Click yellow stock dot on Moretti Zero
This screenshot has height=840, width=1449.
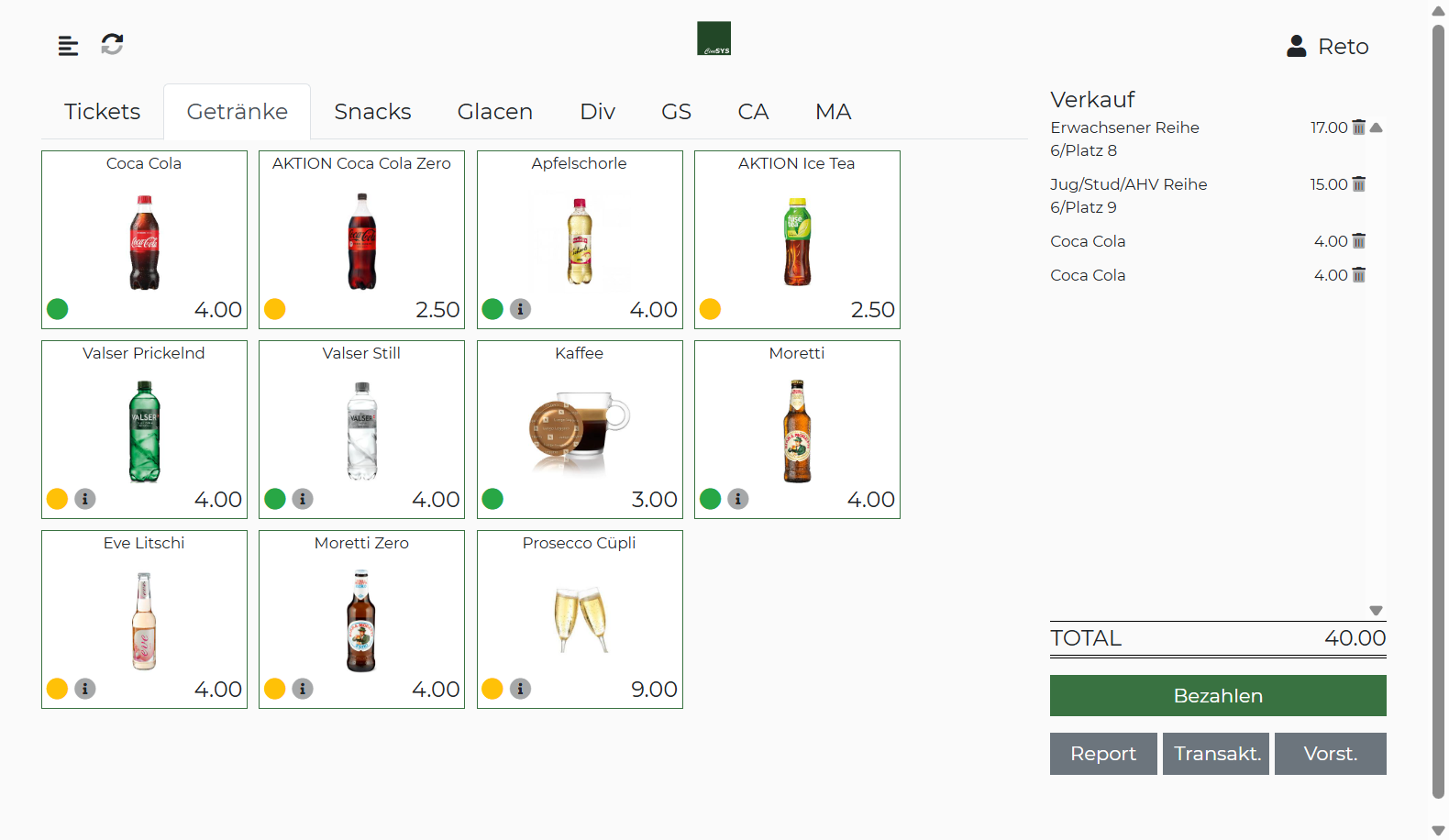pos(275,689)
